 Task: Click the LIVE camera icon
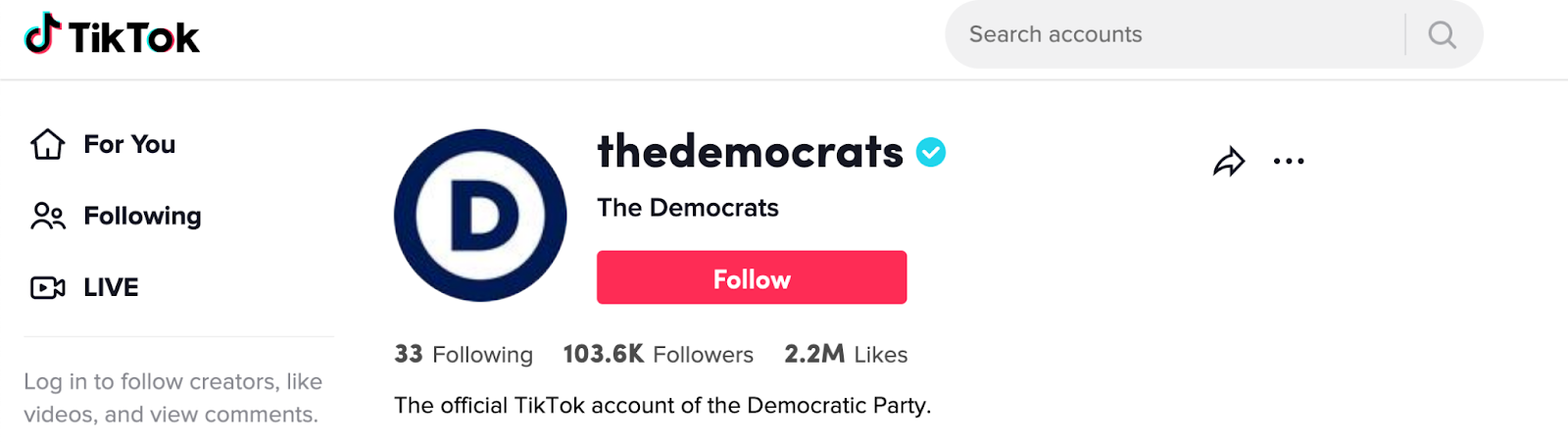point(47,287)
